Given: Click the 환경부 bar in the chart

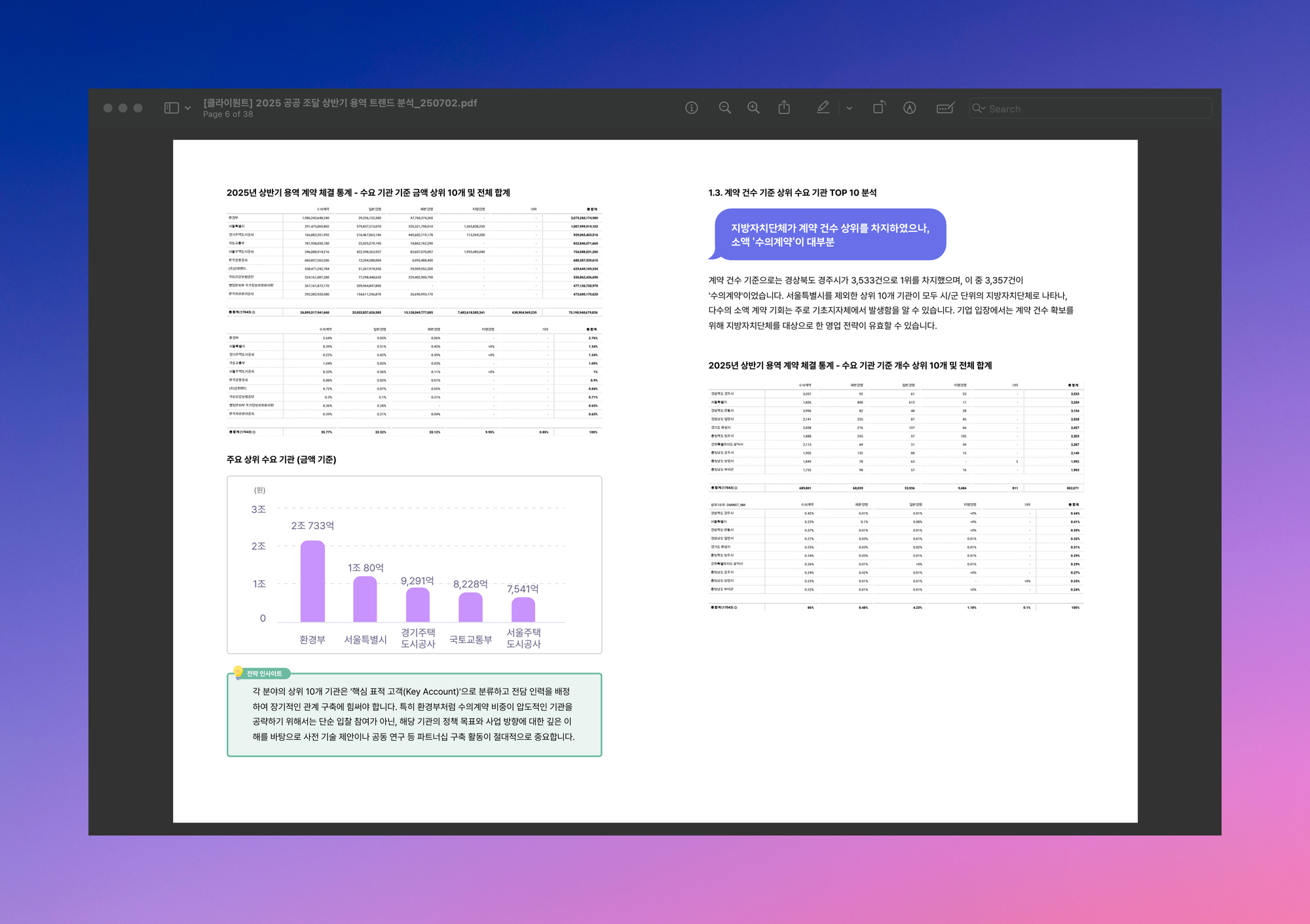Looking at the screenshot, I should click(x=312, y=582).
